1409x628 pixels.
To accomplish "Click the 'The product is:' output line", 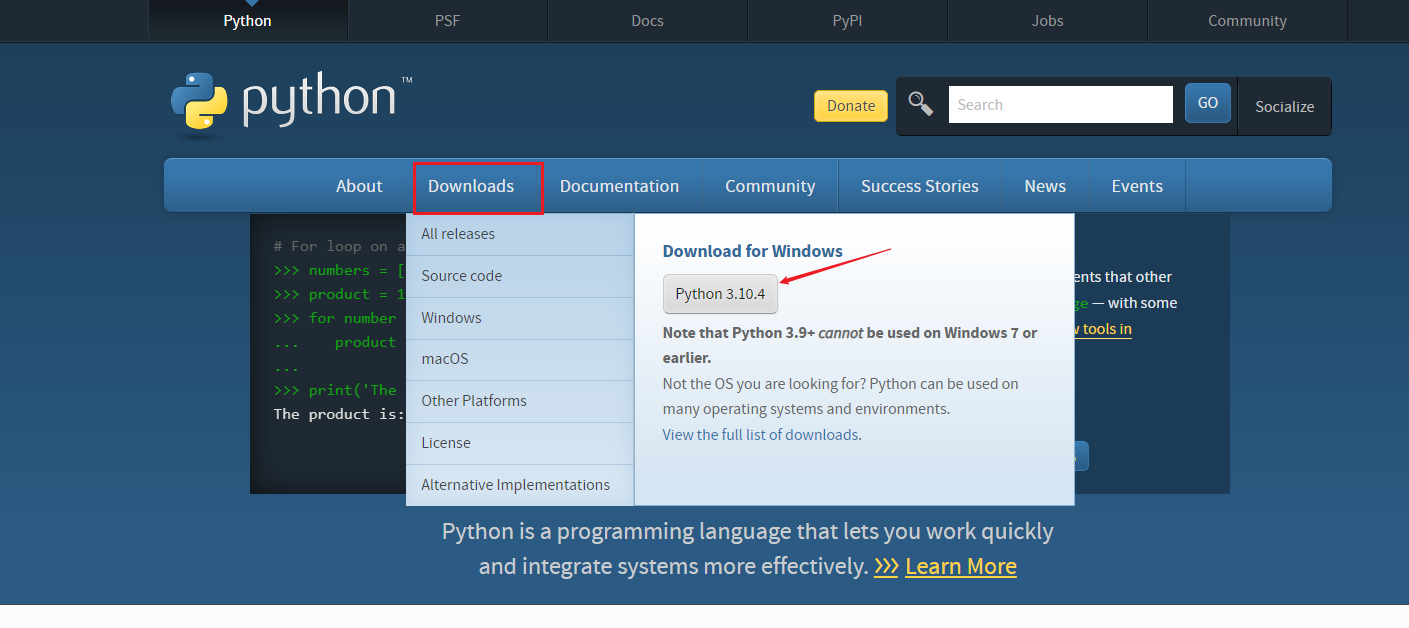I will 339,414.
